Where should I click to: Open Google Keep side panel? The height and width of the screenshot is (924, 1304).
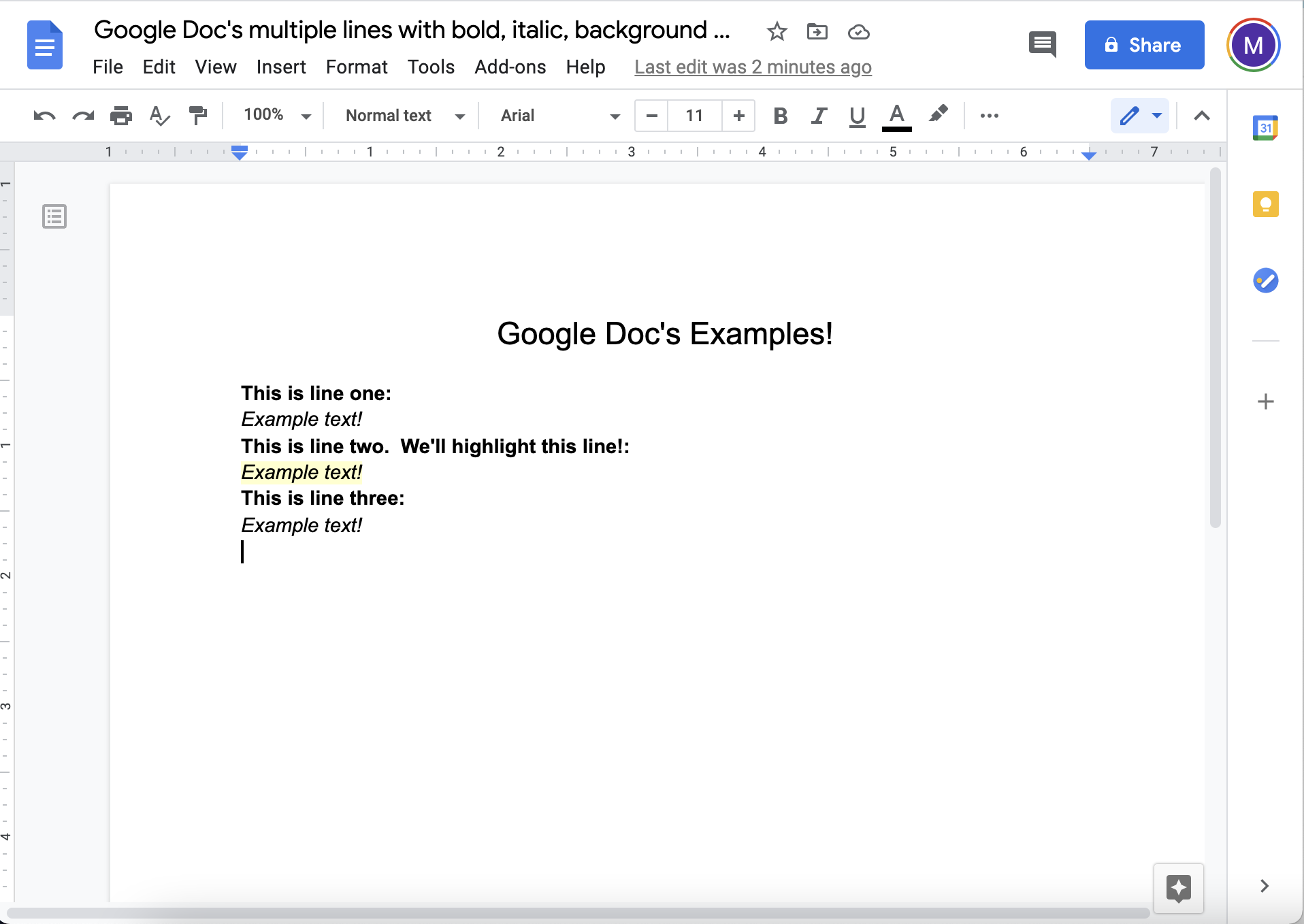(x=1266, y=204)
